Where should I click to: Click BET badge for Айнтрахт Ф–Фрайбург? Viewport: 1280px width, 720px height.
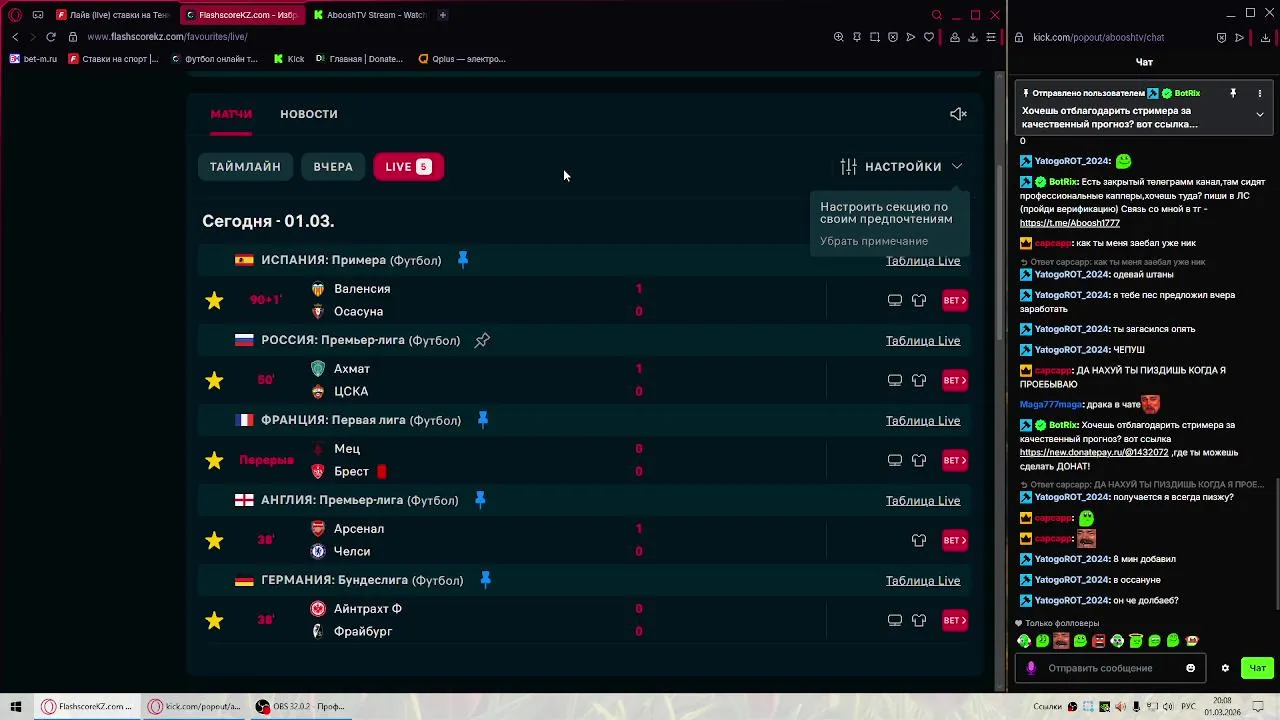[x=954, y=620]
